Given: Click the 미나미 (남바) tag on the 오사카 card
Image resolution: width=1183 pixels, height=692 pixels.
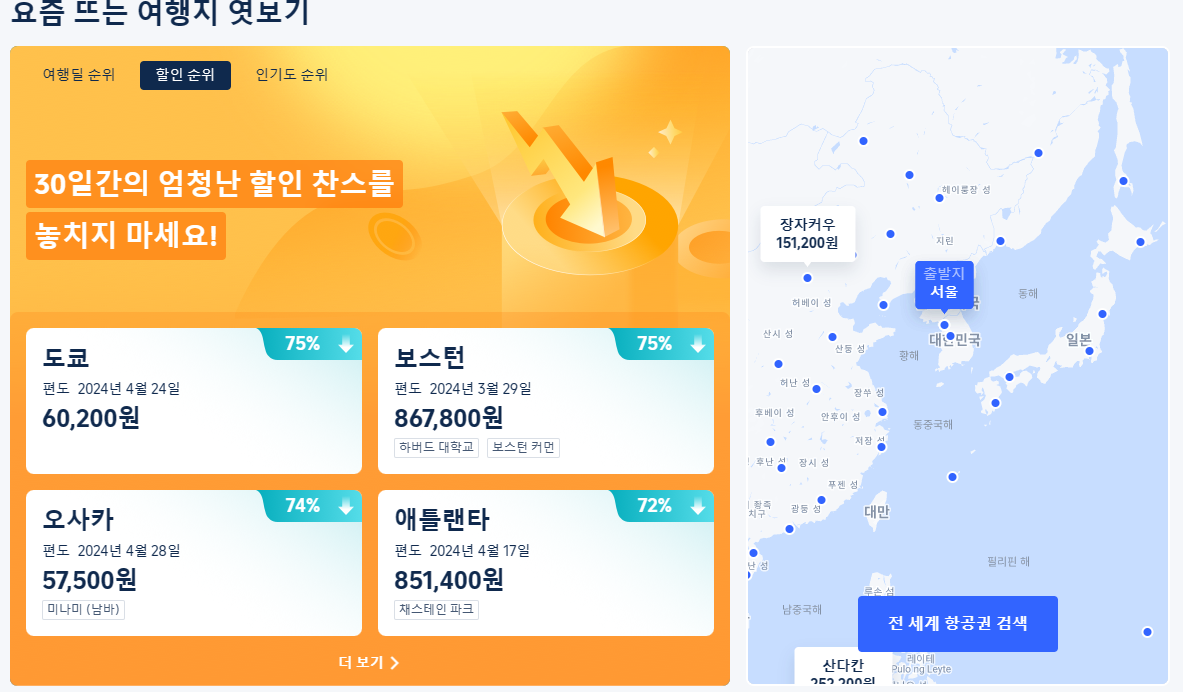Looking at the screenshot, I should pyautogui.click(x=86, y=609).
